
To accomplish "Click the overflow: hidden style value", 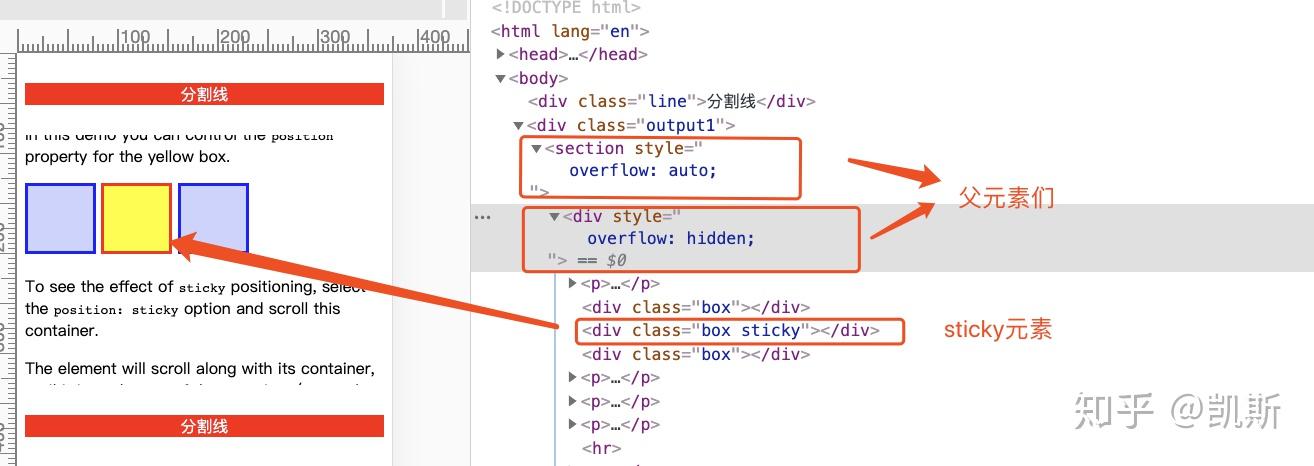I will click(671, 238).
